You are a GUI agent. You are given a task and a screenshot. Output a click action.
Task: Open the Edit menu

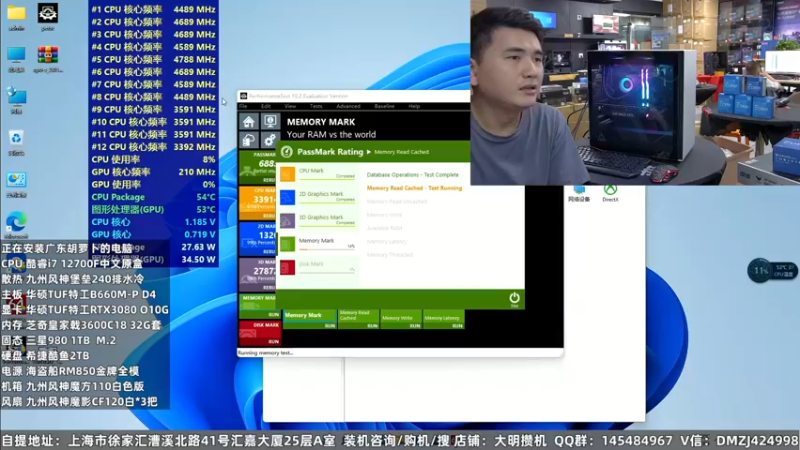pos(266,106)
